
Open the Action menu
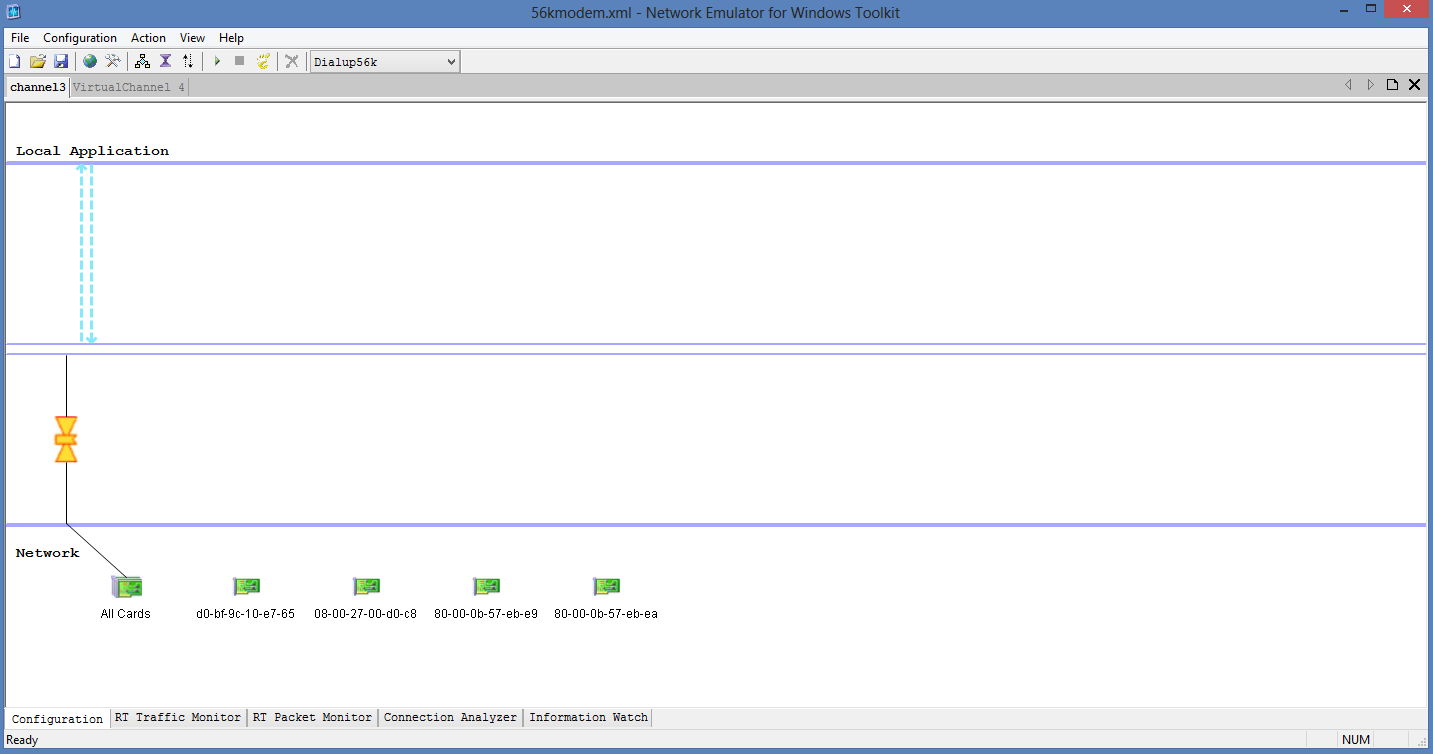[148, 38]
